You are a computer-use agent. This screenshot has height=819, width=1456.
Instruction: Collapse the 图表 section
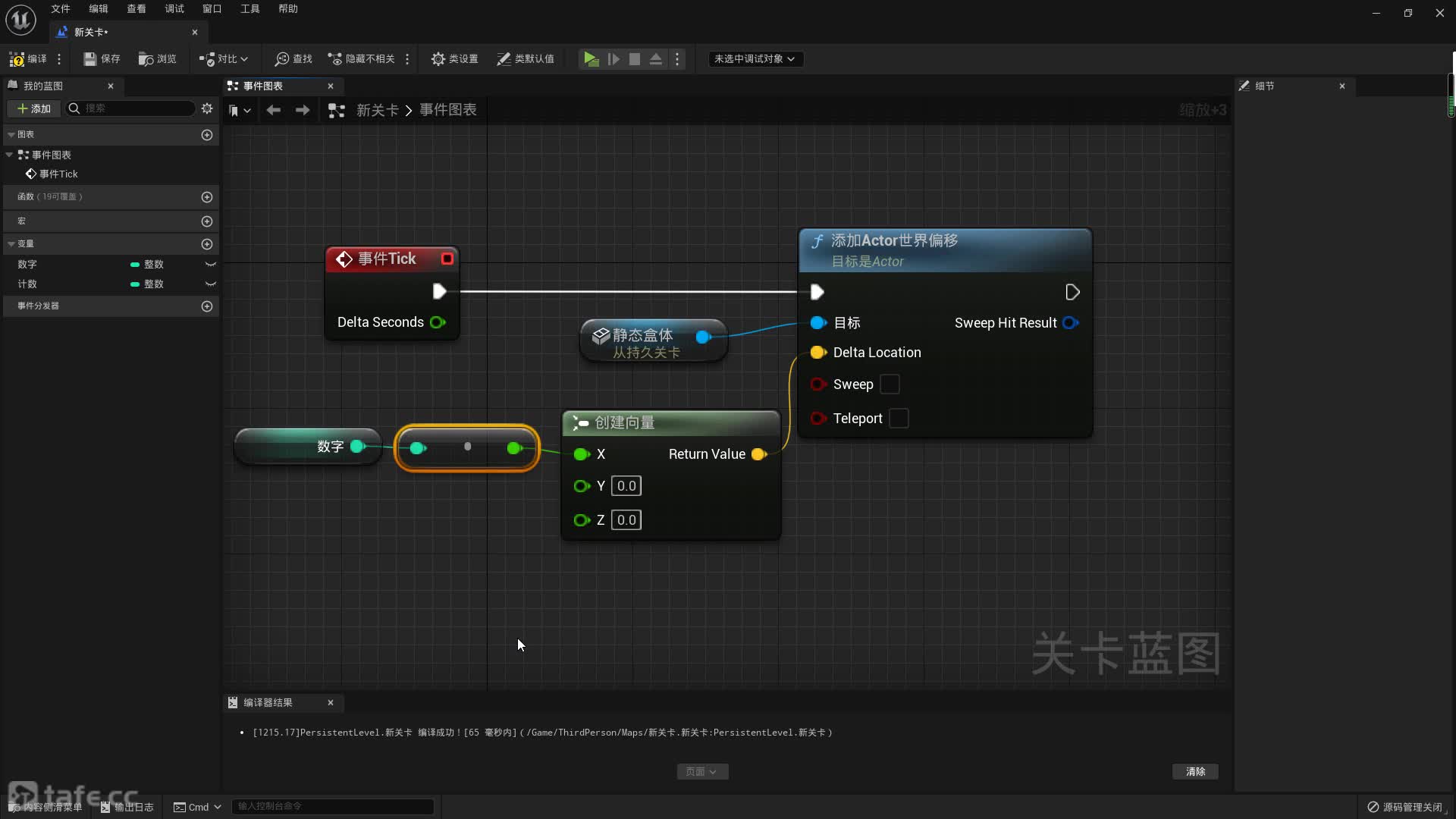11,134
